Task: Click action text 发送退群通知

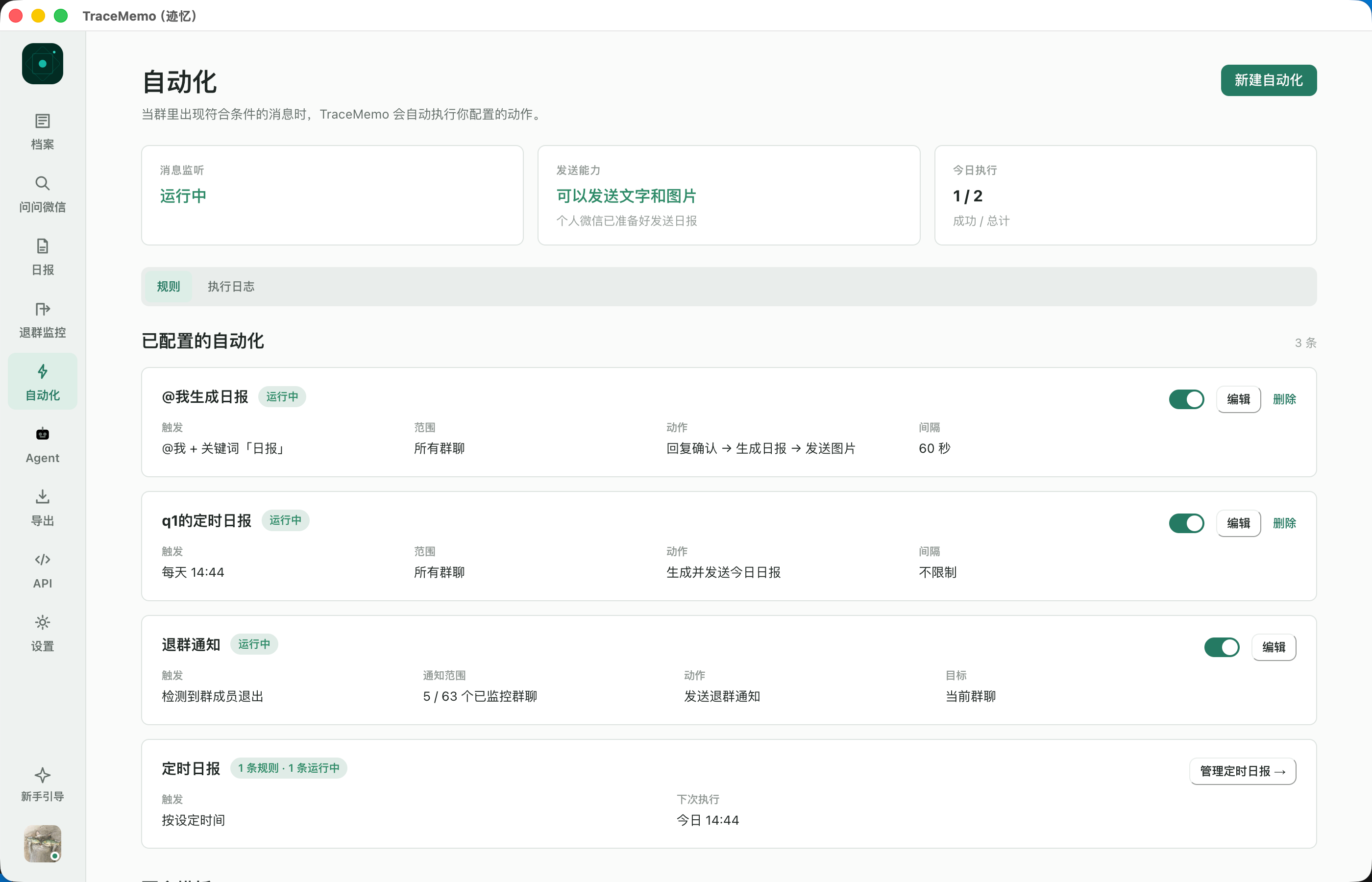Action: 722,696
